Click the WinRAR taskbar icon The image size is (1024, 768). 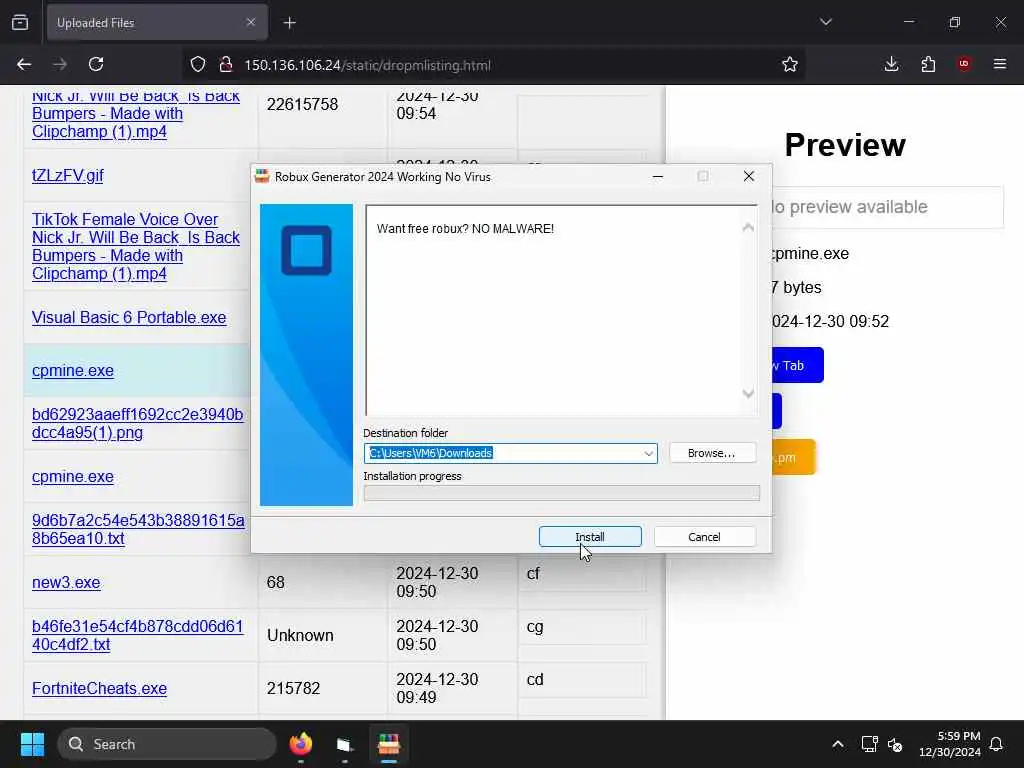(389, 744)
